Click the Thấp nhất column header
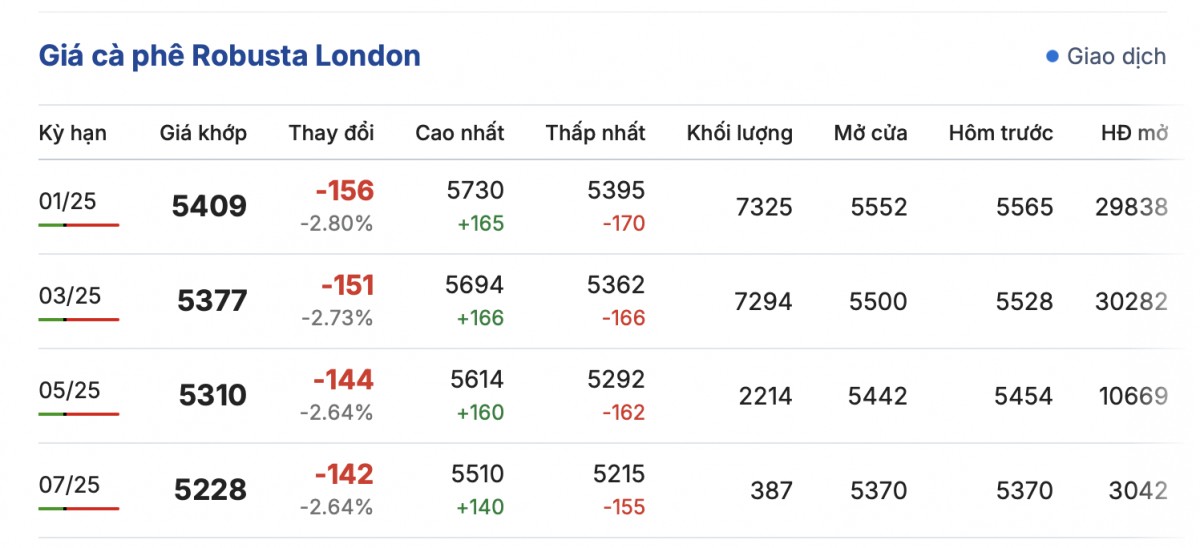Viewport: 1200px width, 548px height. [595, 133]
